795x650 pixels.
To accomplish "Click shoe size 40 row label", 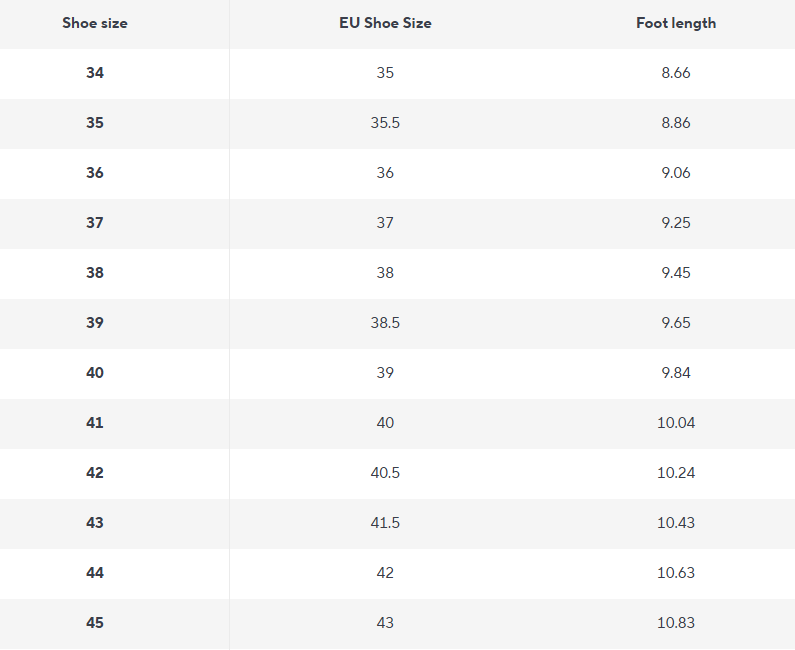I will (95, 373).
